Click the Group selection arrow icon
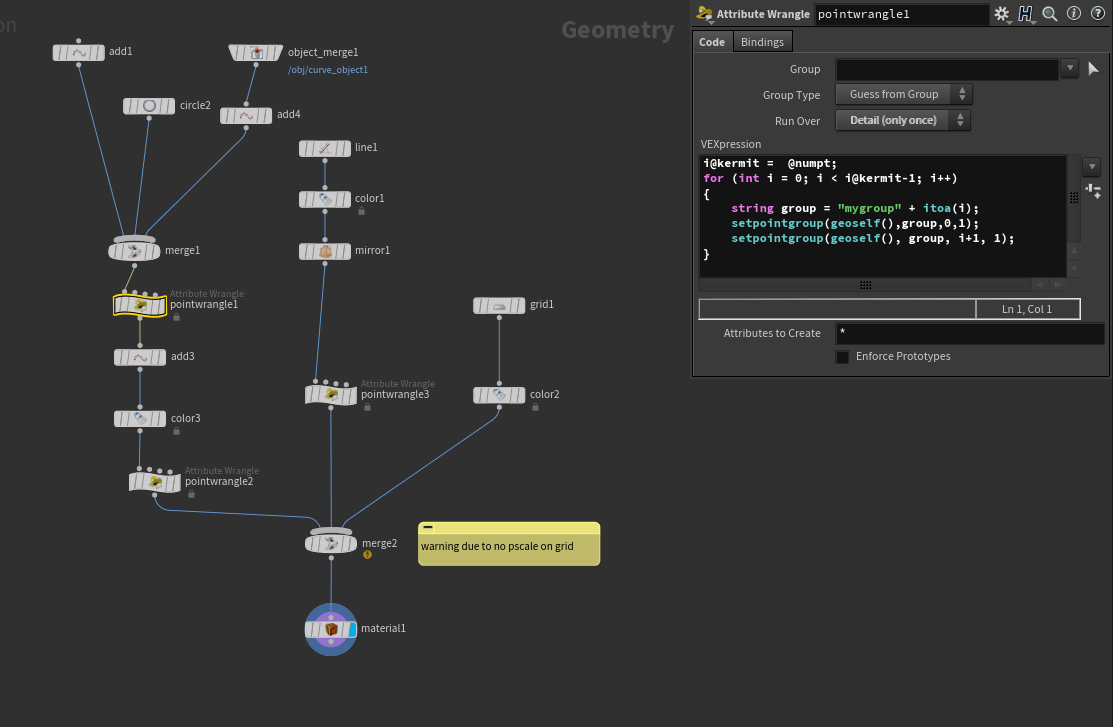Screen dimensions: 1113x727 click(x=1093, y=69)
